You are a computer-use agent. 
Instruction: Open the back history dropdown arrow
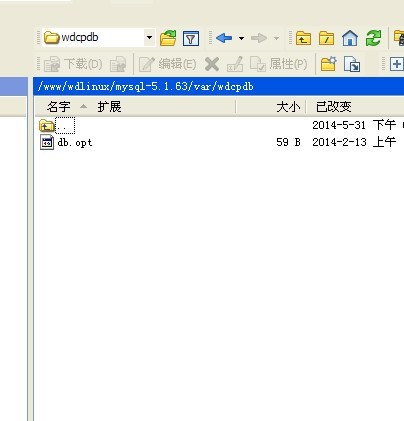(242, 38)
